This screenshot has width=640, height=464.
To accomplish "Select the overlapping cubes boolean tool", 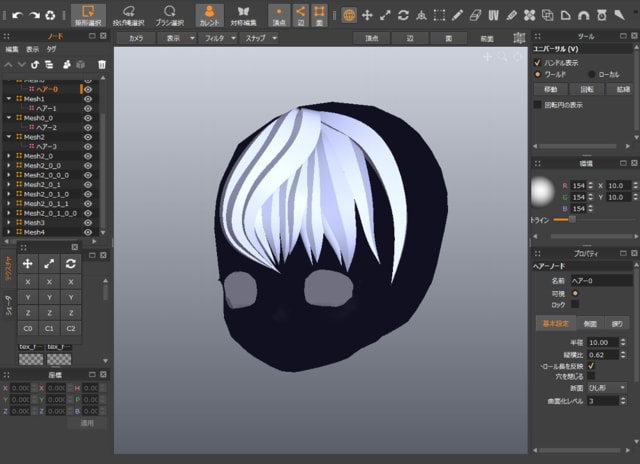I will point(547,16).
